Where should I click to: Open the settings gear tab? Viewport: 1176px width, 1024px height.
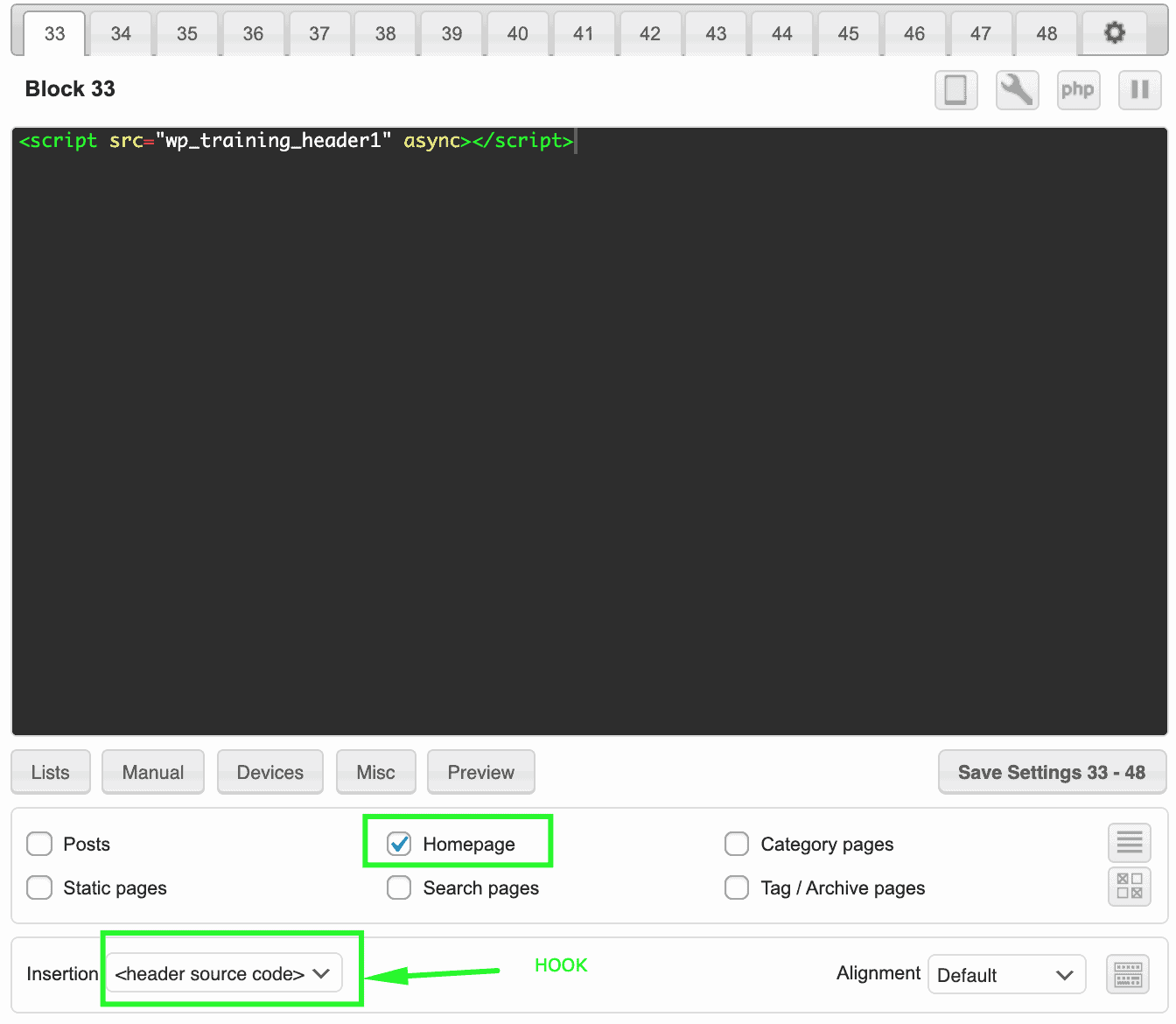click(x=1114, y=33)
